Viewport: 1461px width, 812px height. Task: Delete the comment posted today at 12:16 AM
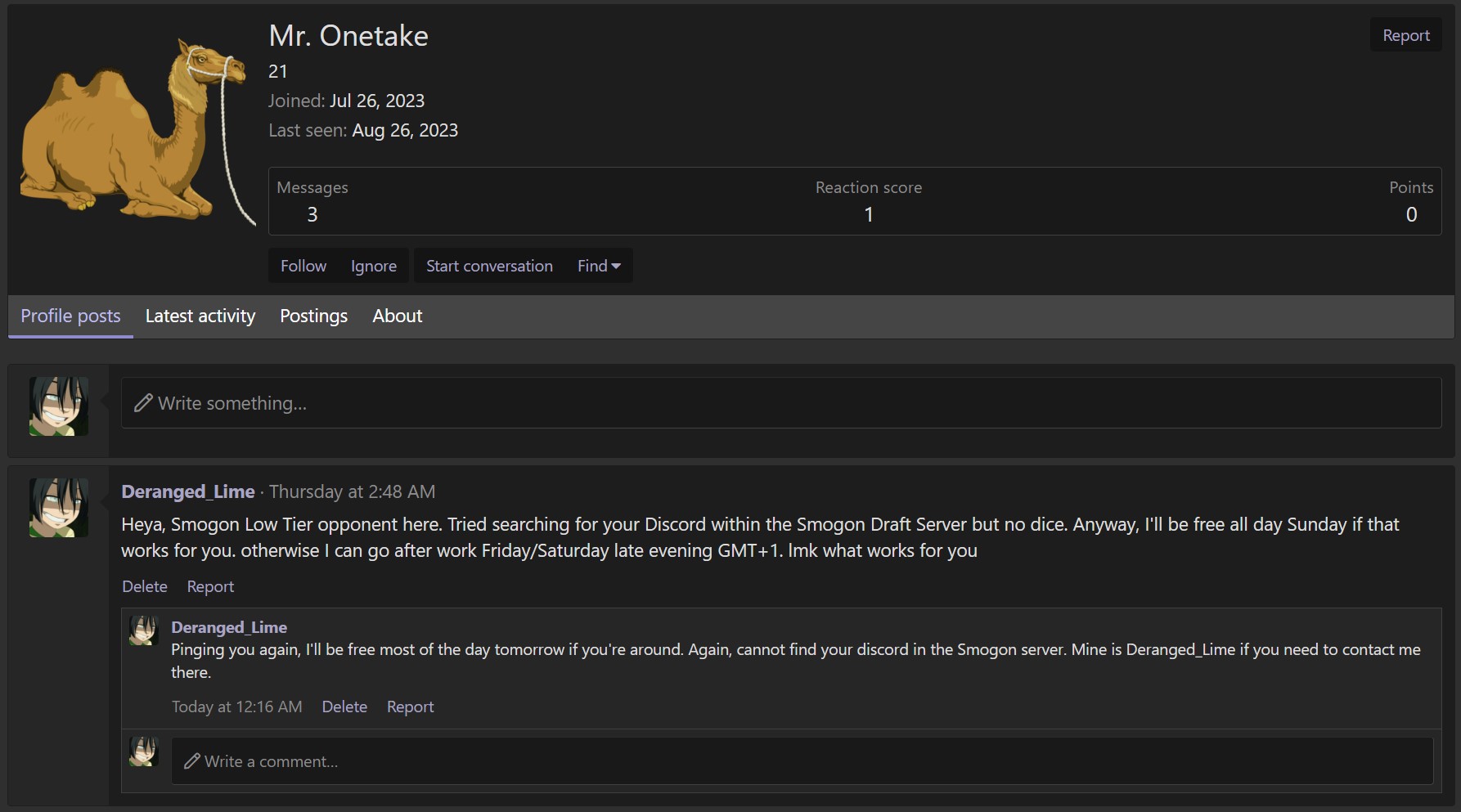(344, 707)
